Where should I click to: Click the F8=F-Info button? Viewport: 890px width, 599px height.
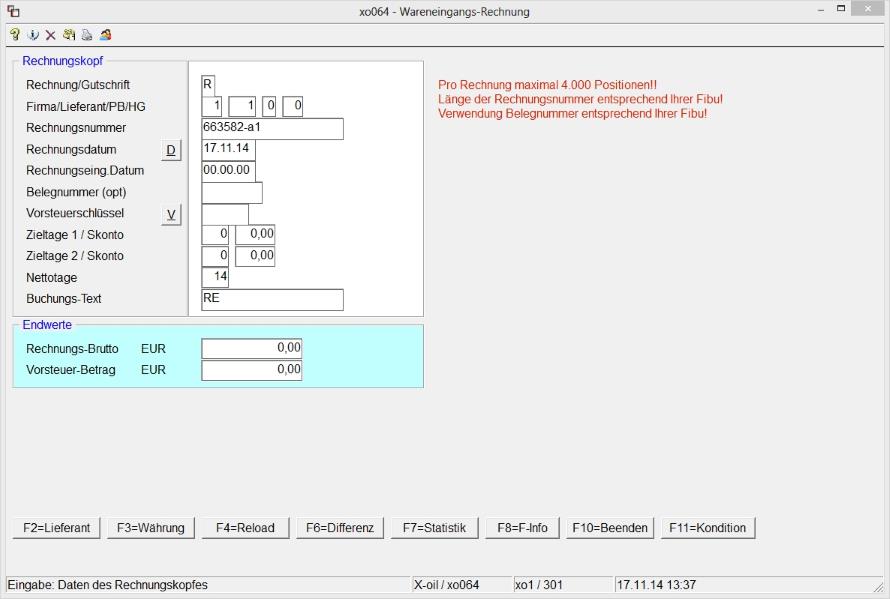click(522, 528)
